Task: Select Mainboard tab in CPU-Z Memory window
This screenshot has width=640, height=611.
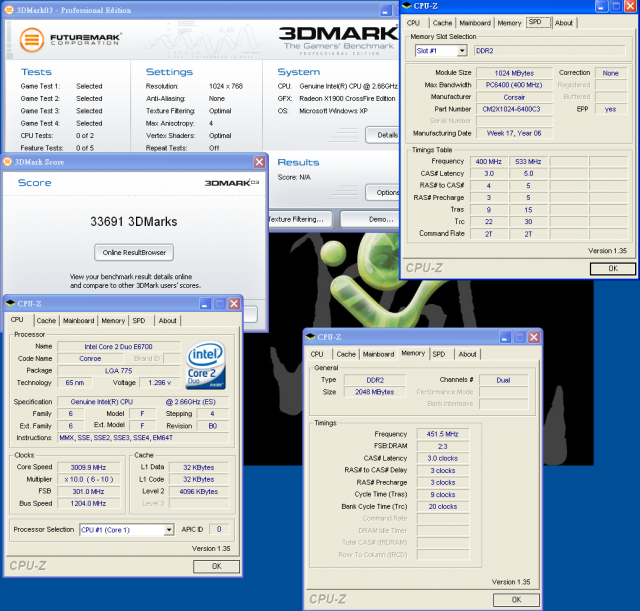Action: click(378, 354)
